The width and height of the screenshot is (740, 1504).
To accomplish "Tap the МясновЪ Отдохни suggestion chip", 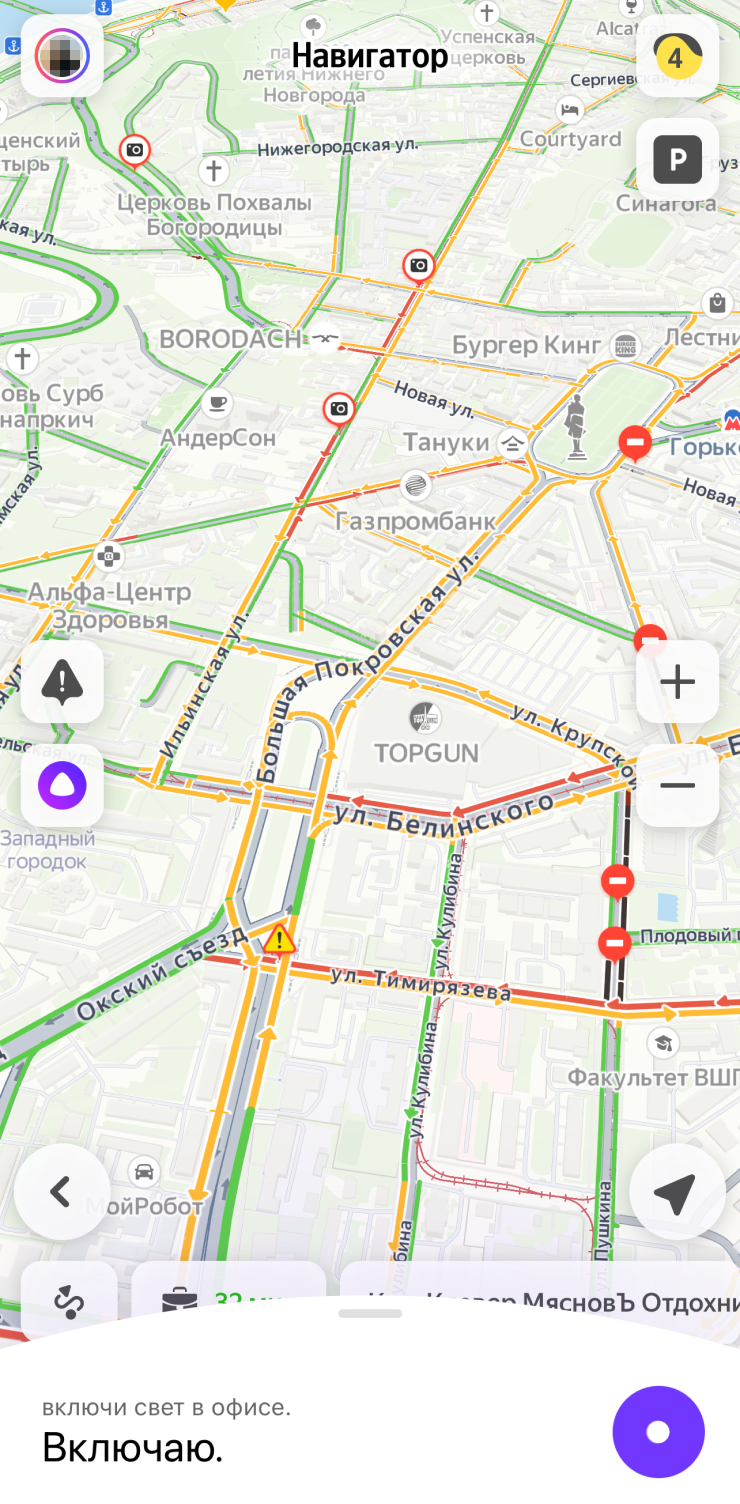I will point(540,1301).
